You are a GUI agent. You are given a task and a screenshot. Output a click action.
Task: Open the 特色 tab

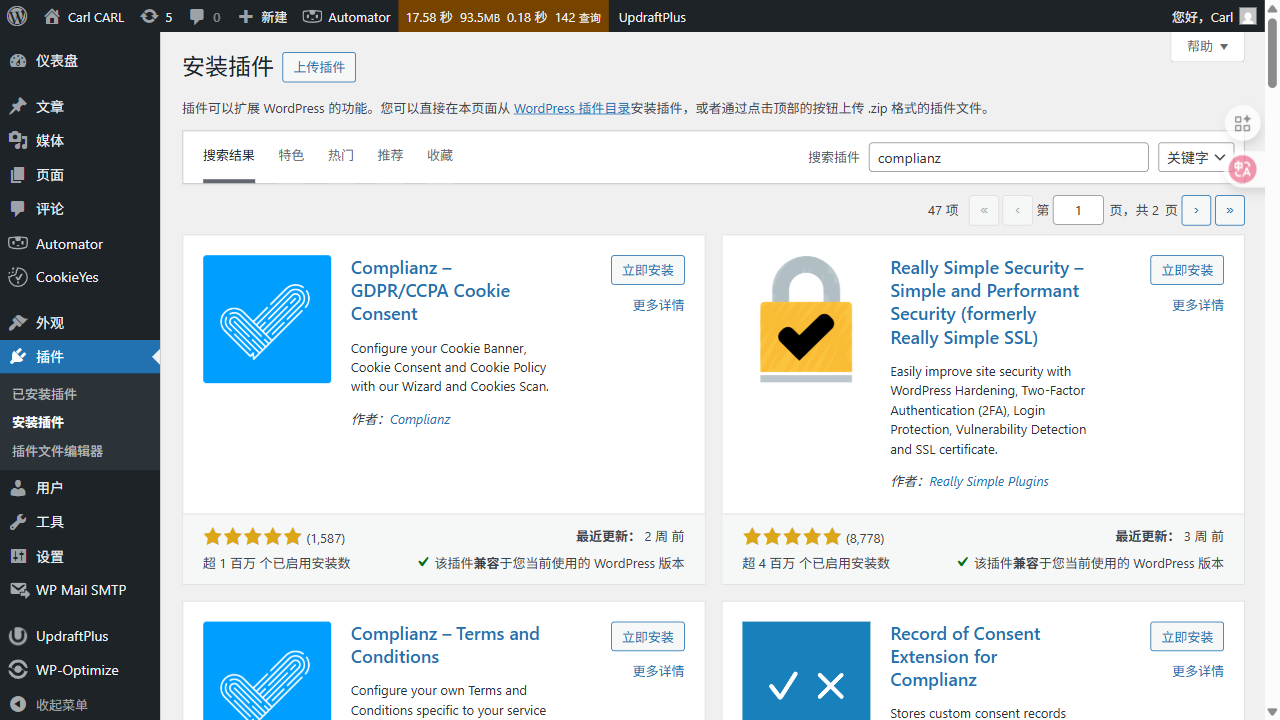(x=291, y=155)
